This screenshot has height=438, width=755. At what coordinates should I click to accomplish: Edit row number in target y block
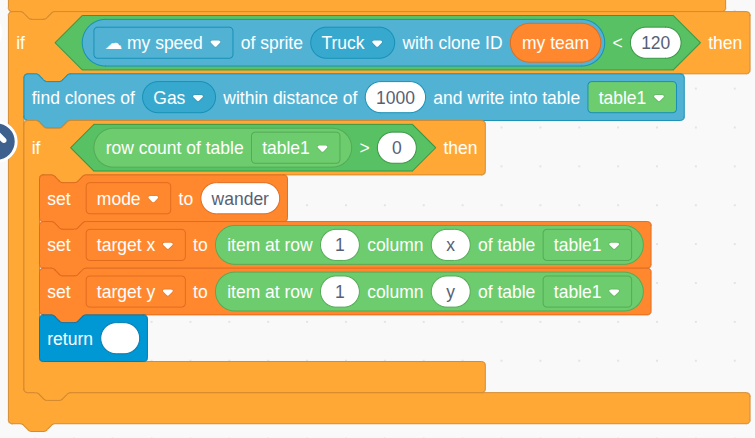tap(339, 292)
